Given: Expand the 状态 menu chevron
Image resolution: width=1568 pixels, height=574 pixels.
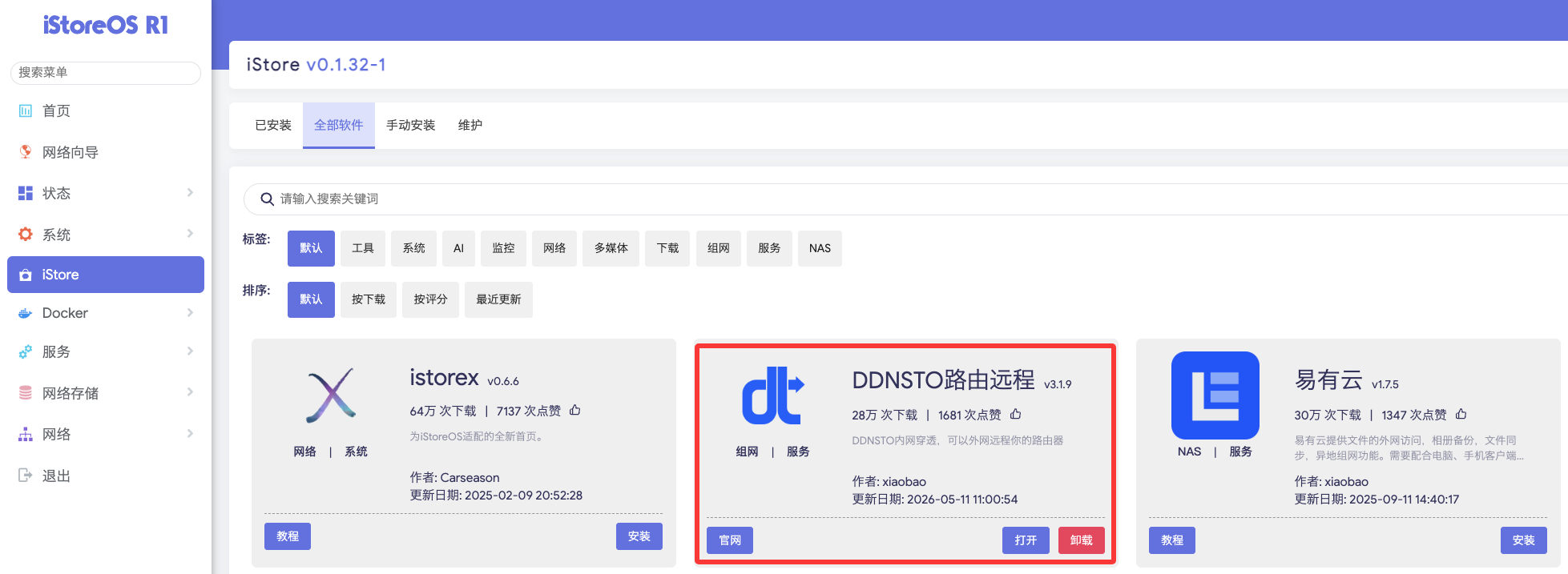Looking at the screenshot, I should [x=190, y=192].
